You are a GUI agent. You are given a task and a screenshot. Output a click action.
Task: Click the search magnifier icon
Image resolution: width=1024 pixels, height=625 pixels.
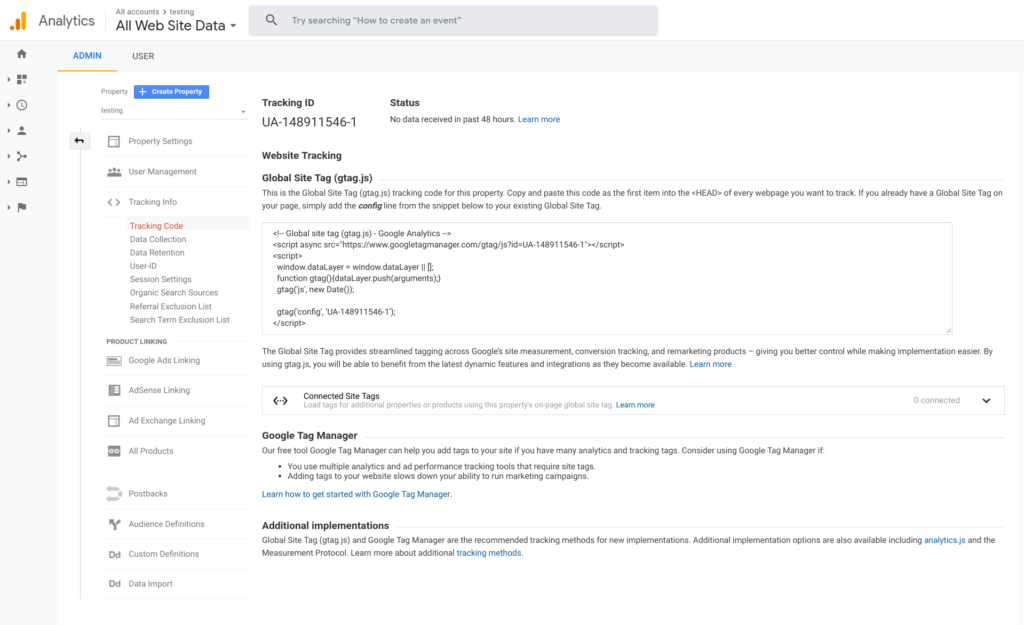coord(271,20)
